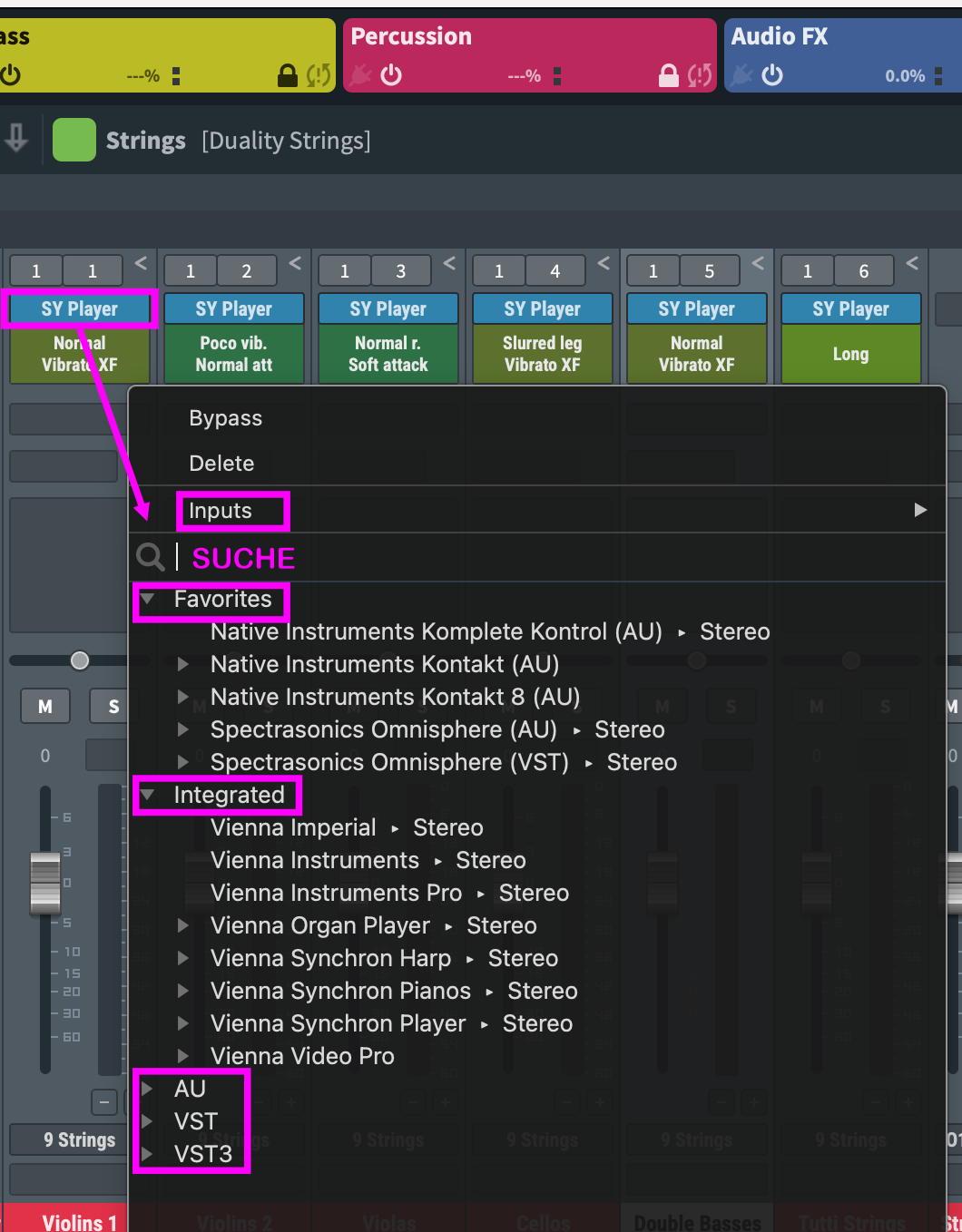Expand the VST3 plugin category
This screenshot has height=1232, width=962.
148,1154
